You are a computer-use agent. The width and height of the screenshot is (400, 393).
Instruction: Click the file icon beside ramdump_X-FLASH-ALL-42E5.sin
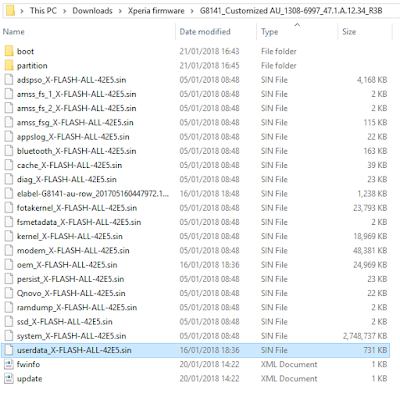[9, 307]
